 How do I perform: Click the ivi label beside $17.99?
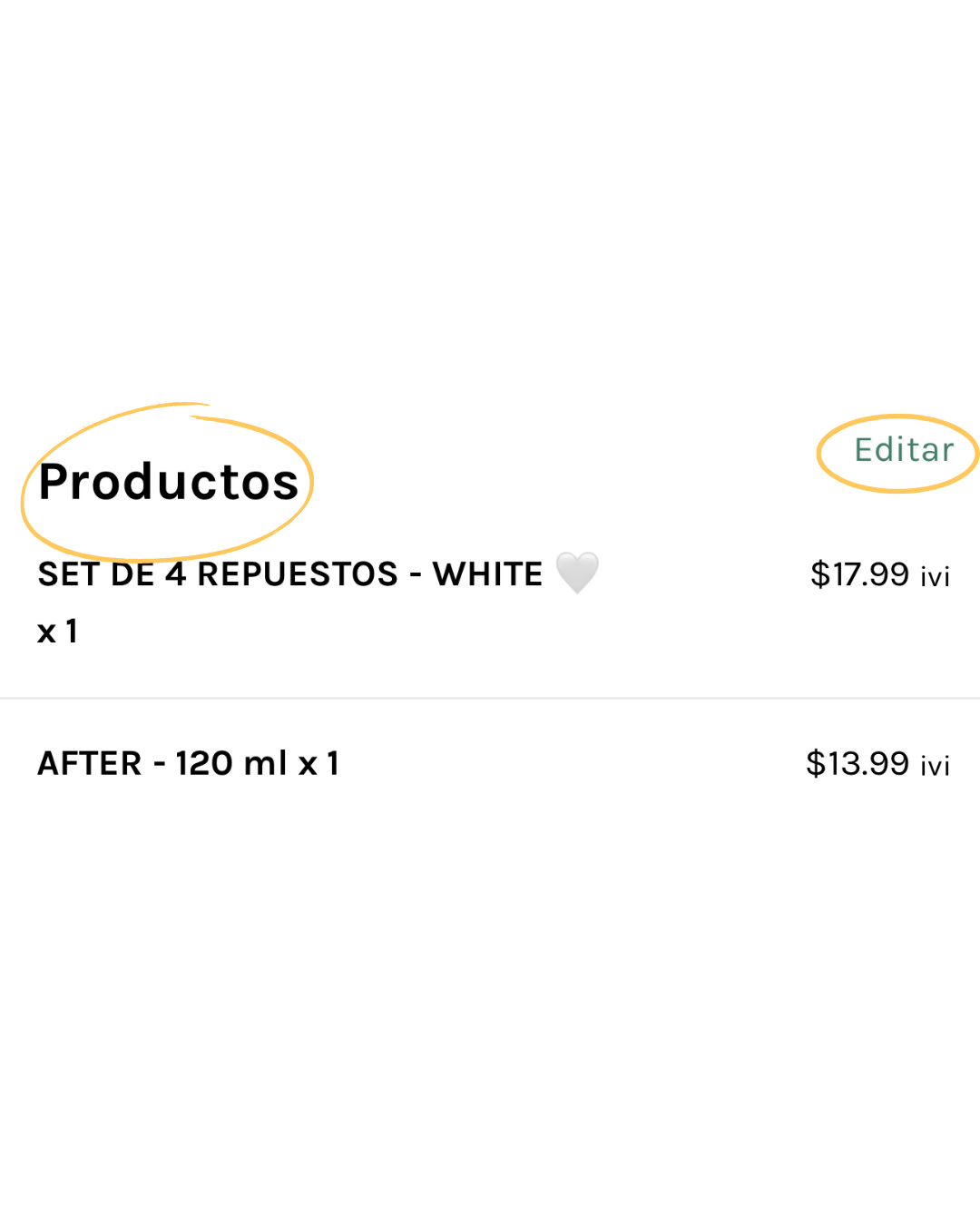pos(935,577)
